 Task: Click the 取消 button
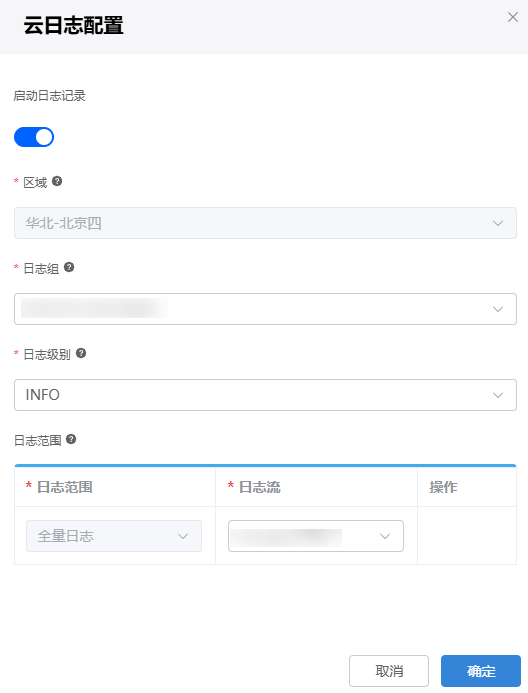(389, 671)
